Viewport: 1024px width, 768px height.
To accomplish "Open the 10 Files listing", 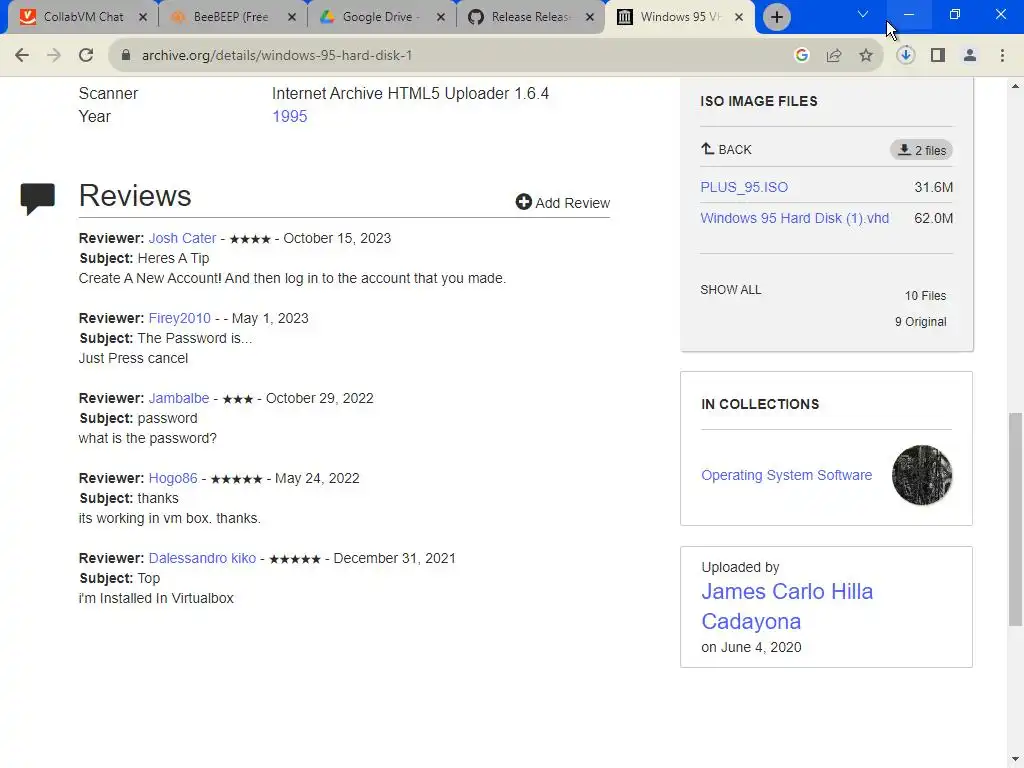I will click(925, 296).
